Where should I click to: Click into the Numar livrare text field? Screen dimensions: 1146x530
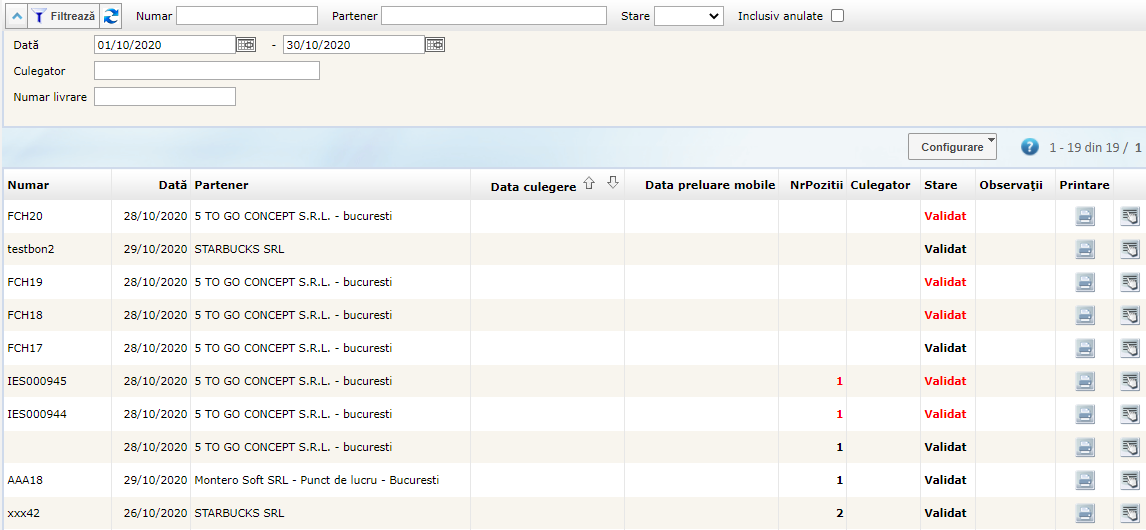click(165, 96)
